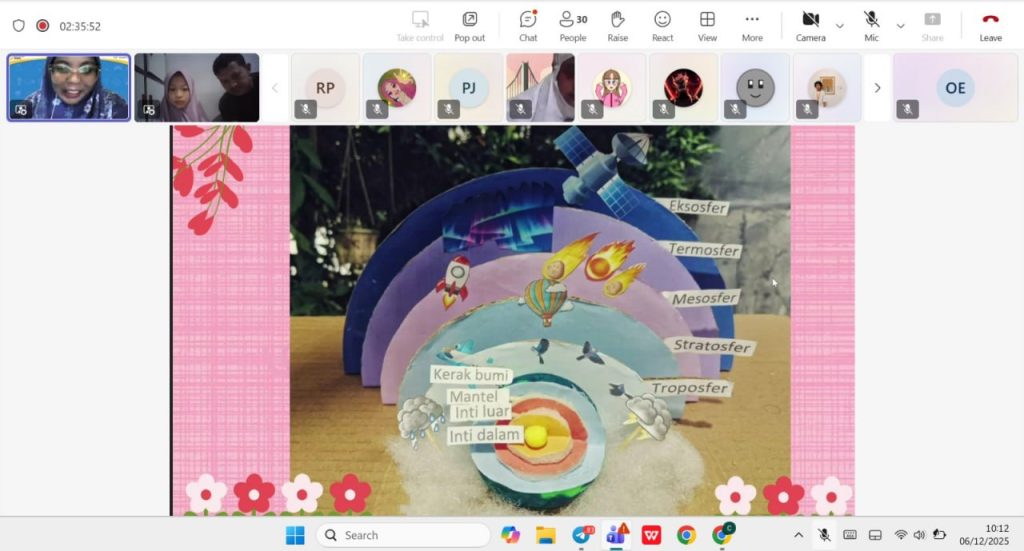1024x551 pixels.
Task: Open the Chat panel
Action: coord(528,25)
